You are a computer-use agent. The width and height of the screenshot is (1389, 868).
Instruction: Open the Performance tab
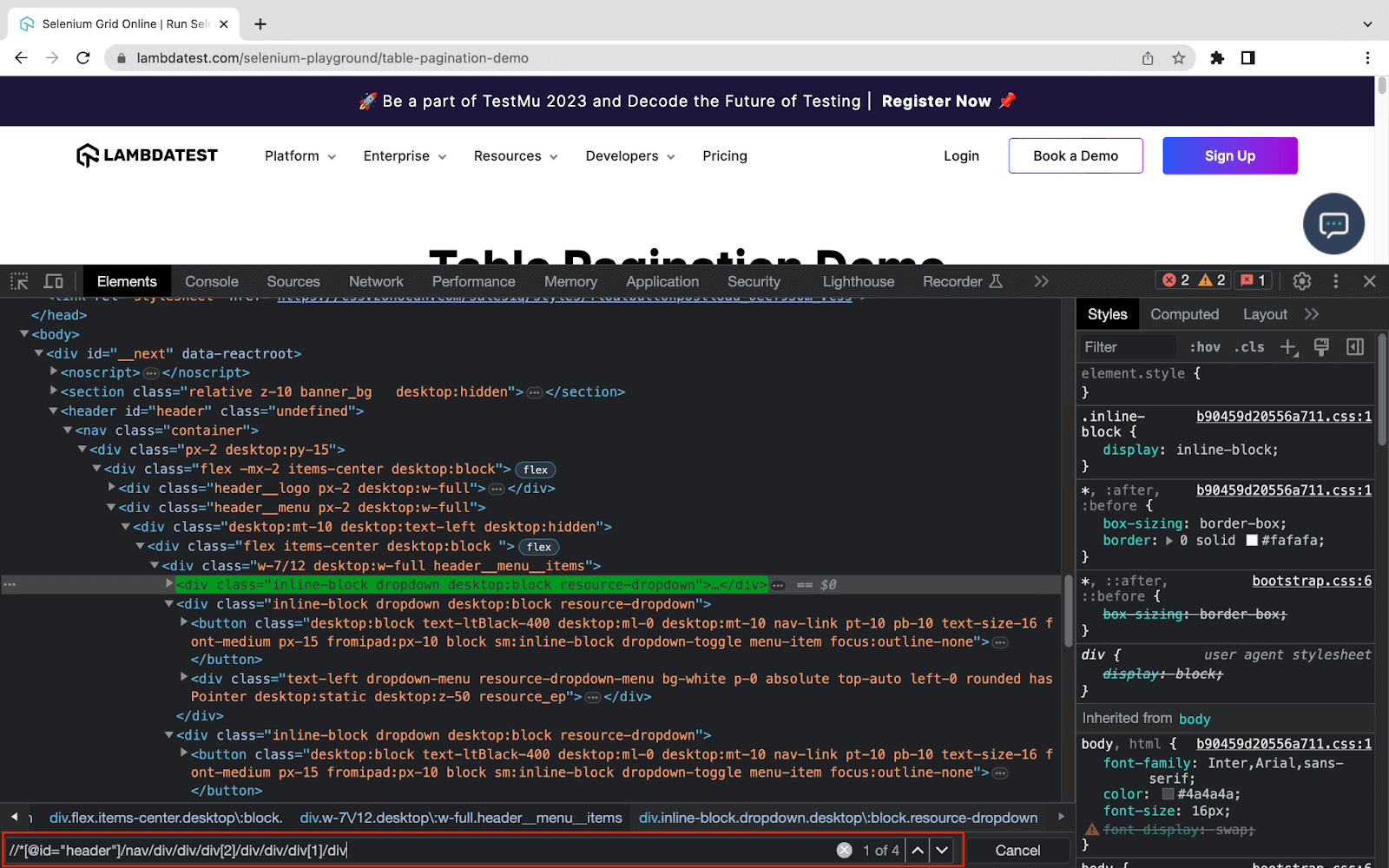(x=473, y=281)
